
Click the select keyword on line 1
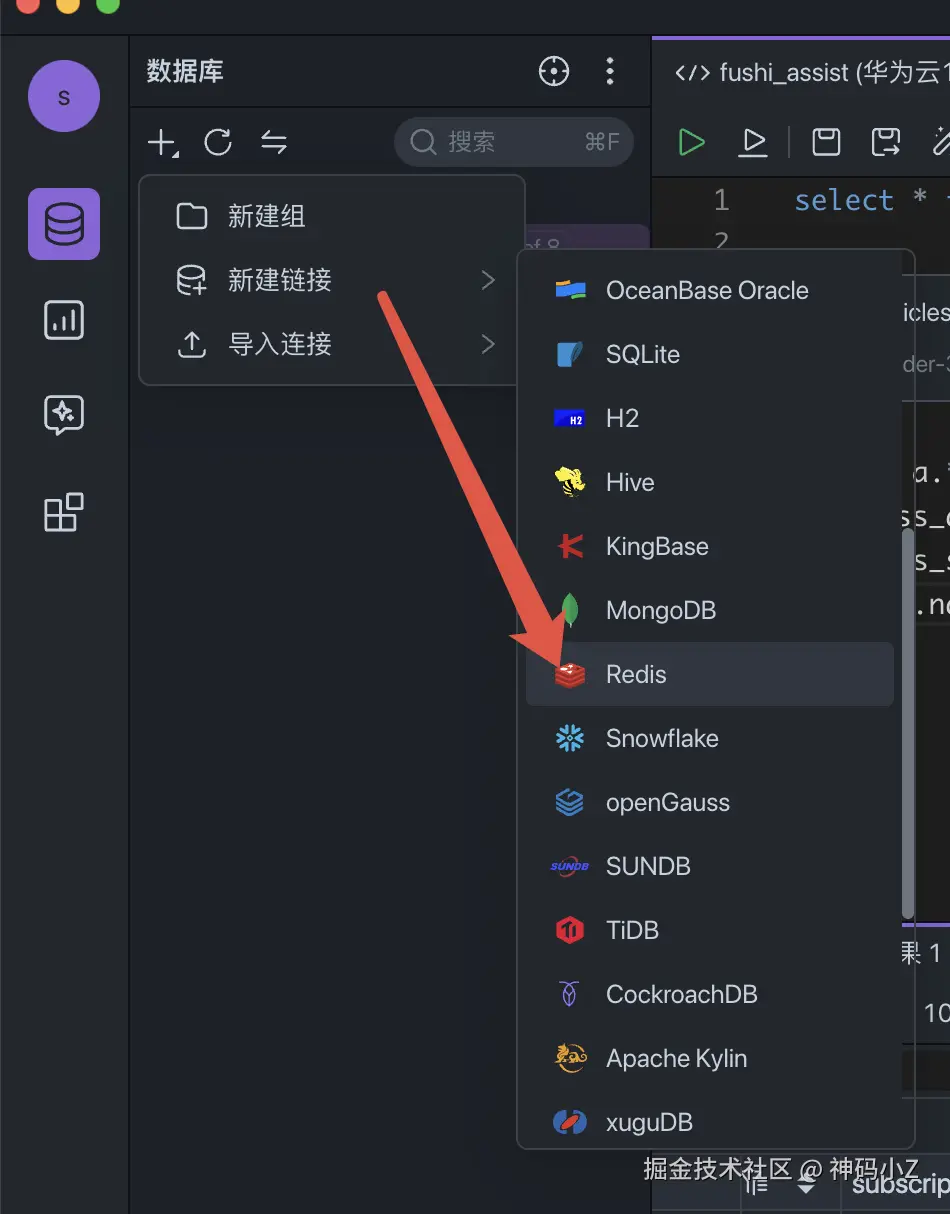point(844,200)
